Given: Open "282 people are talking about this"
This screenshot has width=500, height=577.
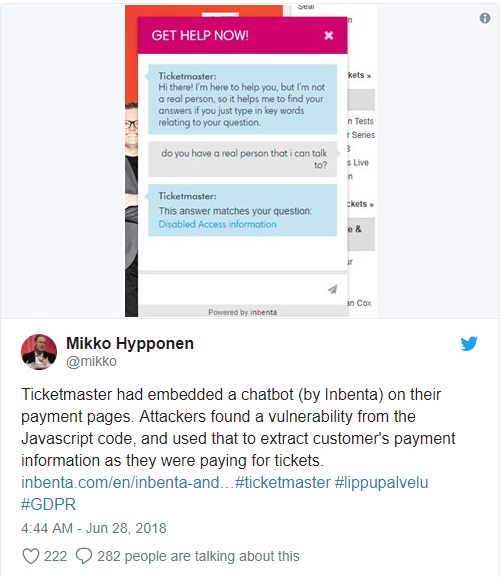Looking at the screenshot, I should pos(198,556).
